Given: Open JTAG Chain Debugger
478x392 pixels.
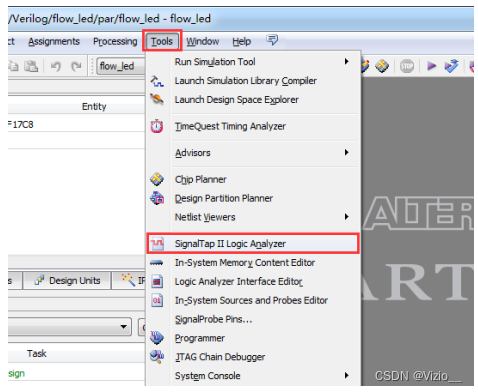Looking at the screenshot, I should tap(253, 357).
